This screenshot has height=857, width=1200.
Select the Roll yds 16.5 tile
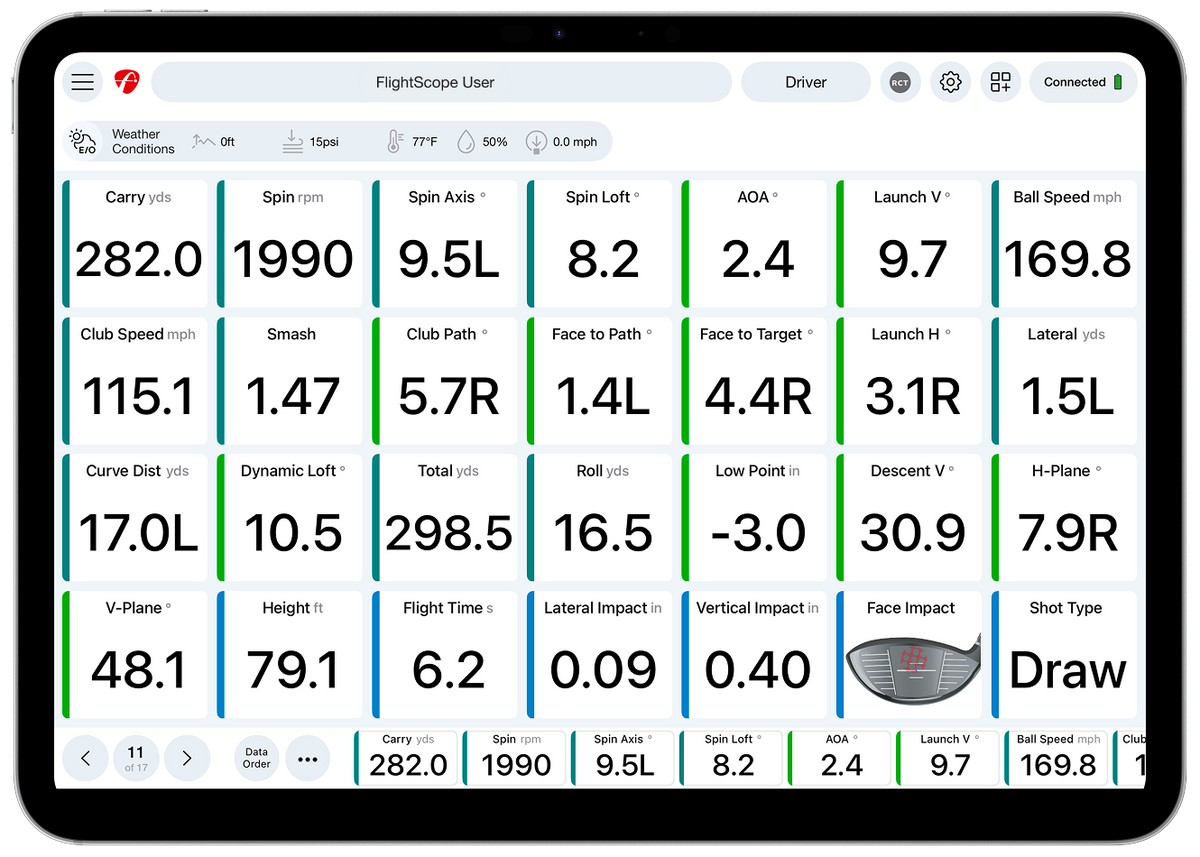point(600,518)
